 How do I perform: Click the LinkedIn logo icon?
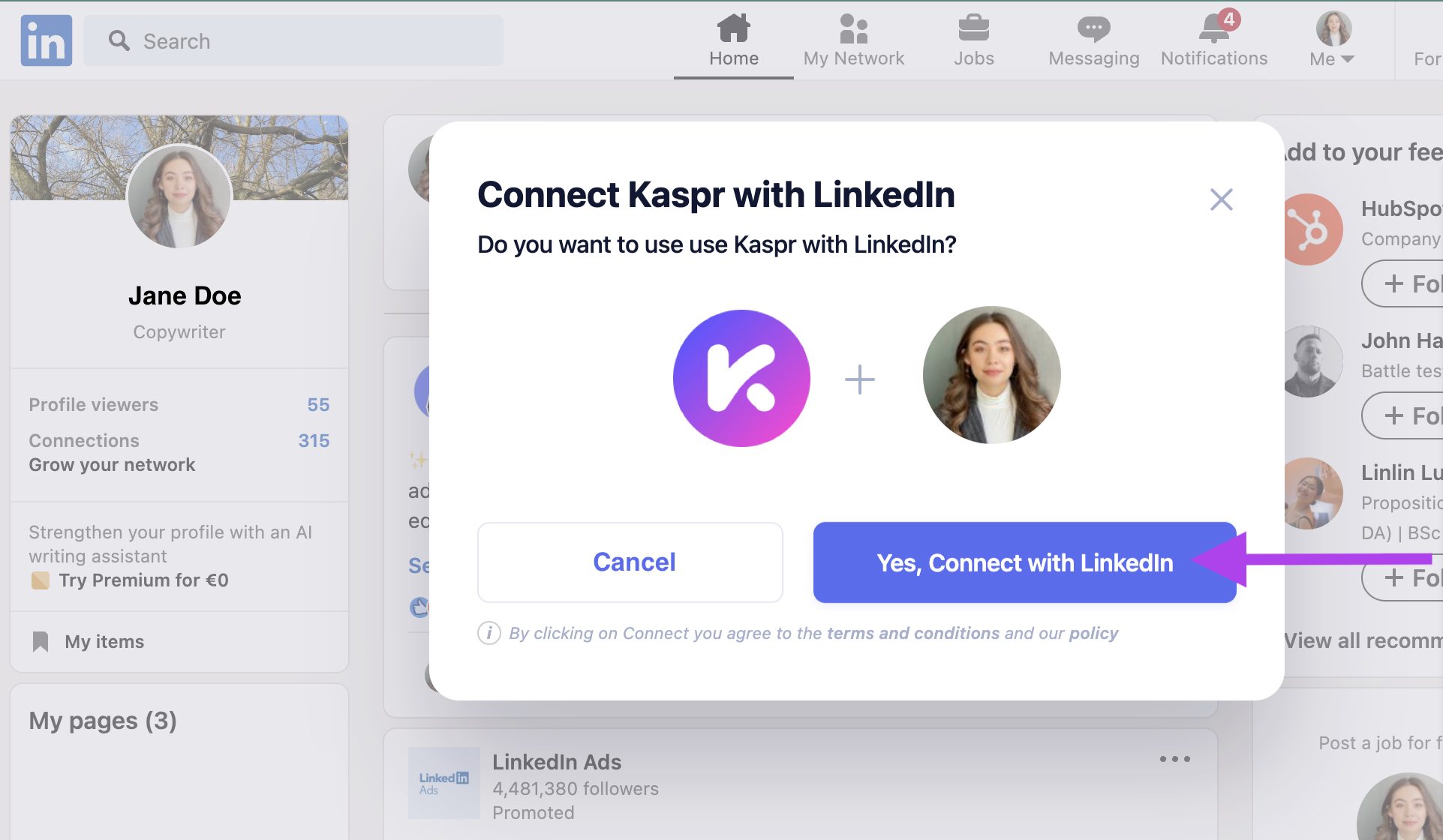[x=47, y=40]
